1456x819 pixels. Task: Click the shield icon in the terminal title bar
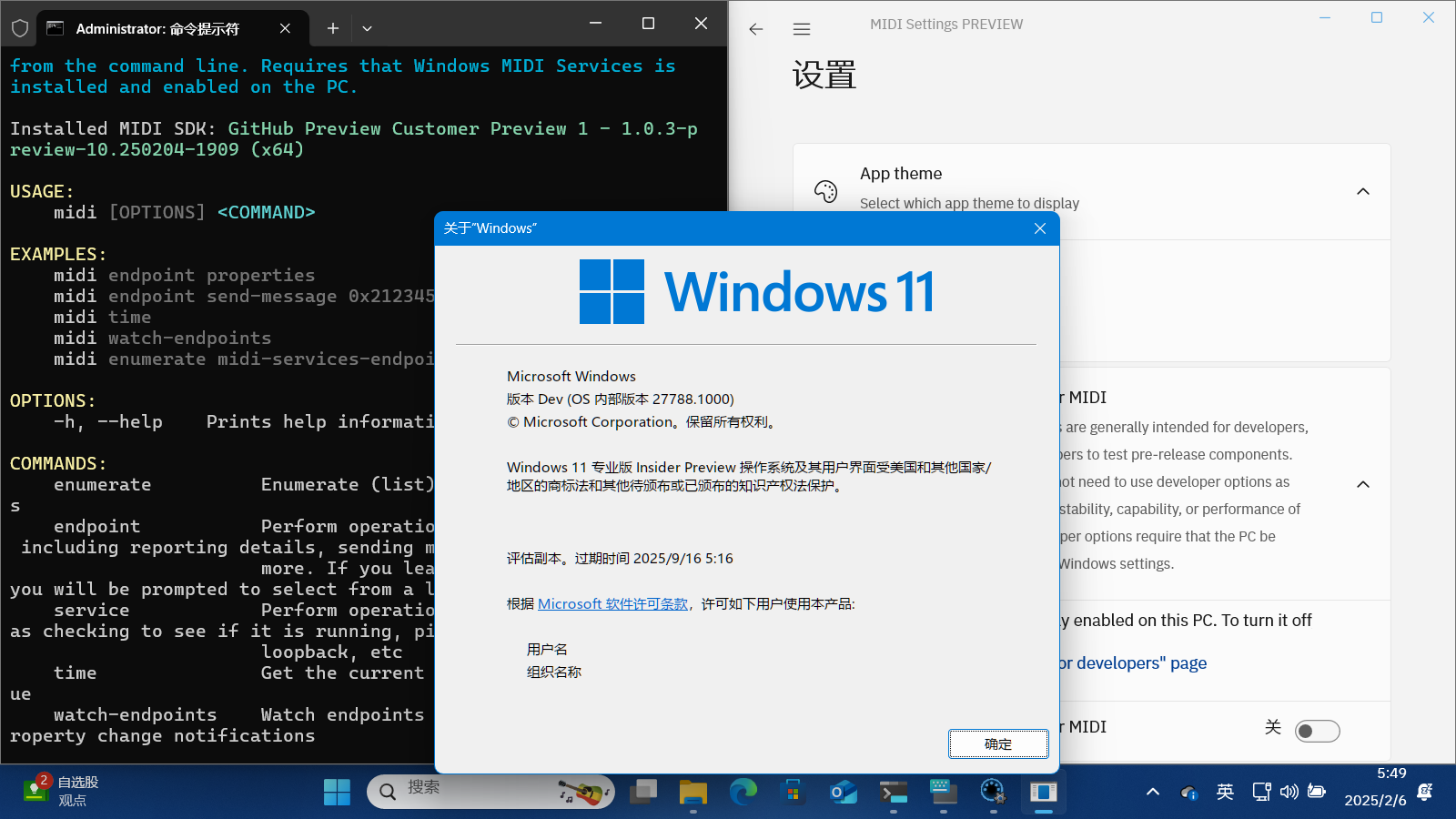(x=20, y=28)
